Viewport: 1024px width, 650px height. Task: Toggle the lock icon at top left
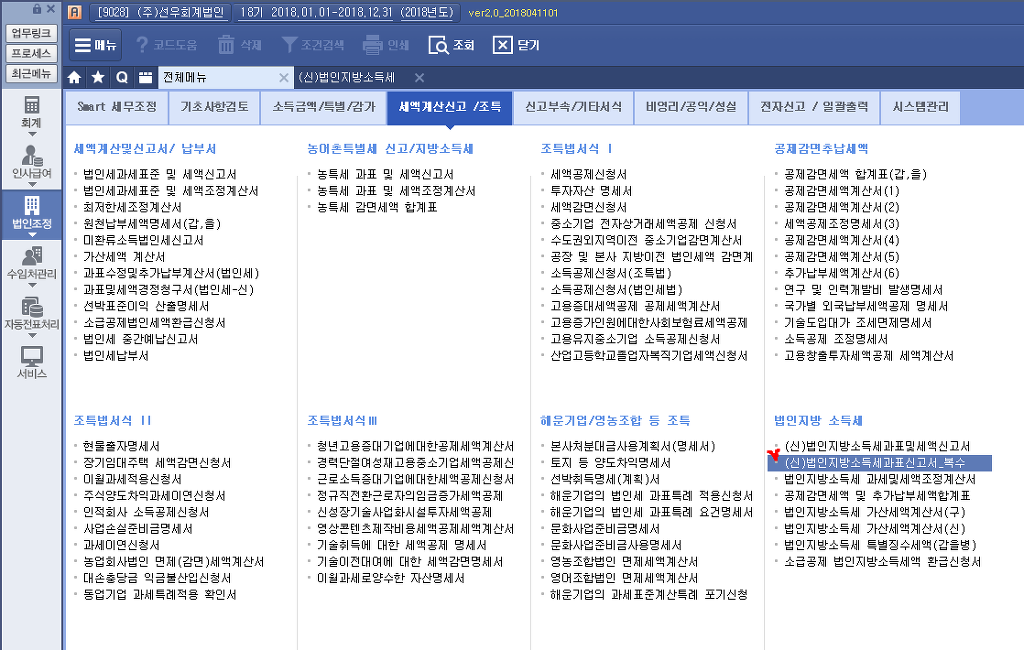tap(37, 9)
